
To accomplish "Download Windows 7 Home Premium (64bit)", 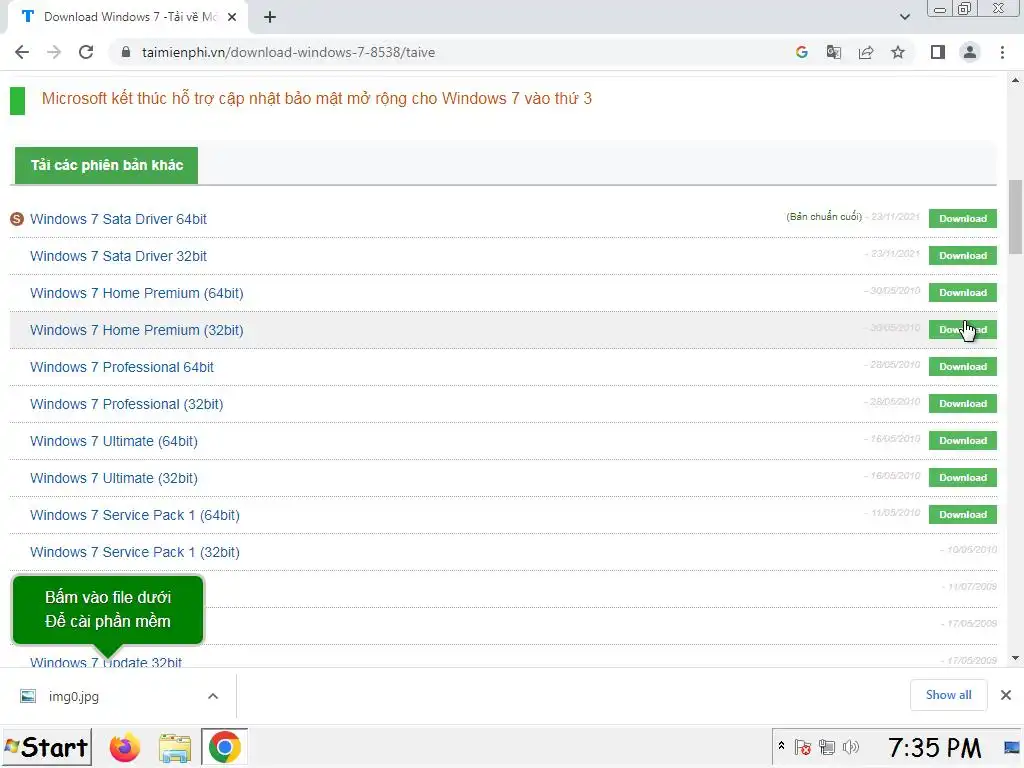I will coord(963,293).
